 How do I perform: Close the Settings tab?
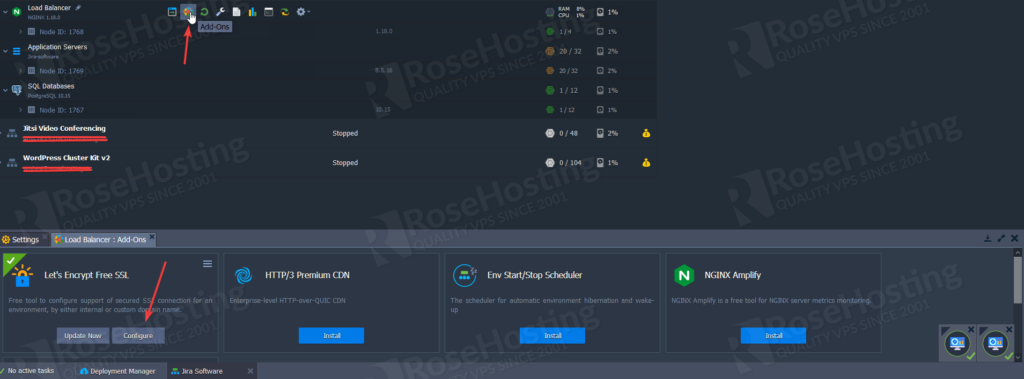point(44,237)
